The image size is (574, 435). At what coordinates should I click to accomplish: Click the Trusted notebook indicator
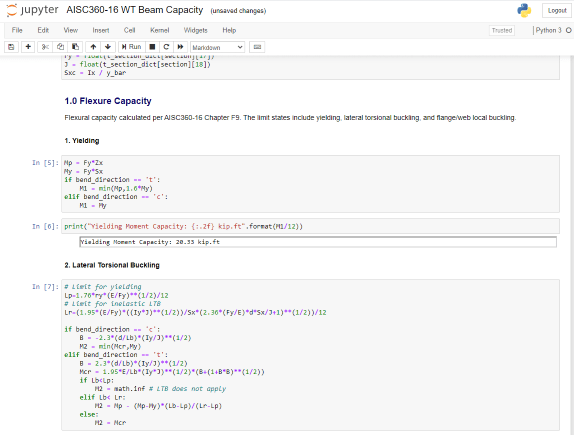[502, 30]
